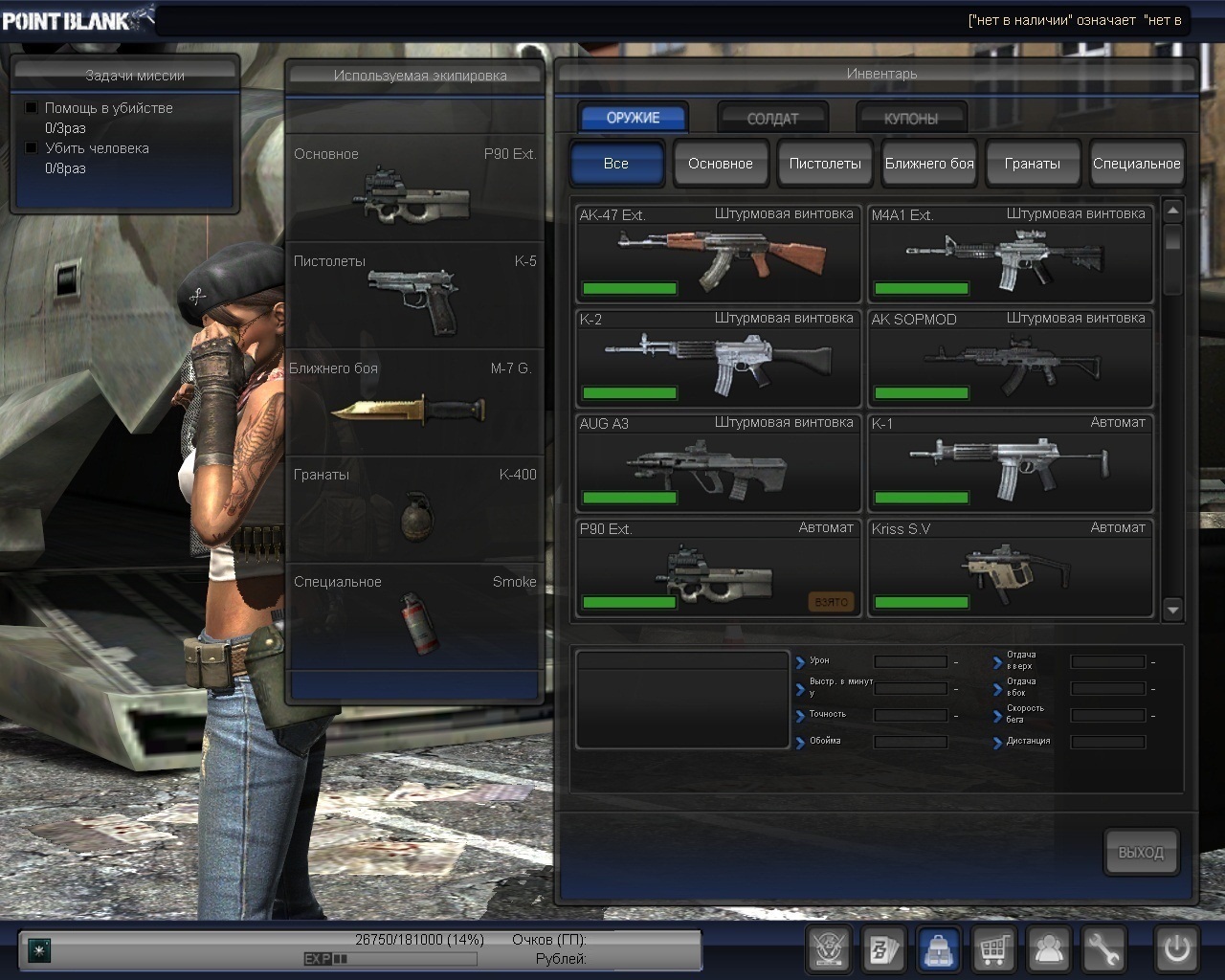The width and height of the screenshot is (1225, 980).
Task: Click the inventory scrollbar down arrow
Action: [1173, 610]
